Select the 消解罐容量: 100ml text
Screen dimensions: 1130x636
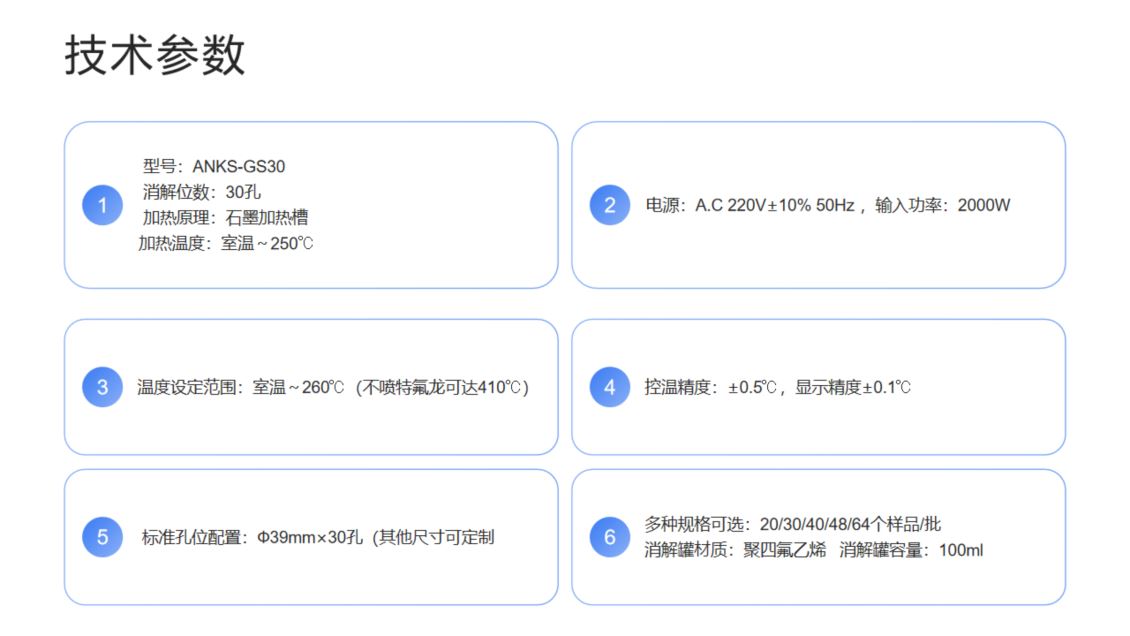pyautogui.click(x=911, y=550)
